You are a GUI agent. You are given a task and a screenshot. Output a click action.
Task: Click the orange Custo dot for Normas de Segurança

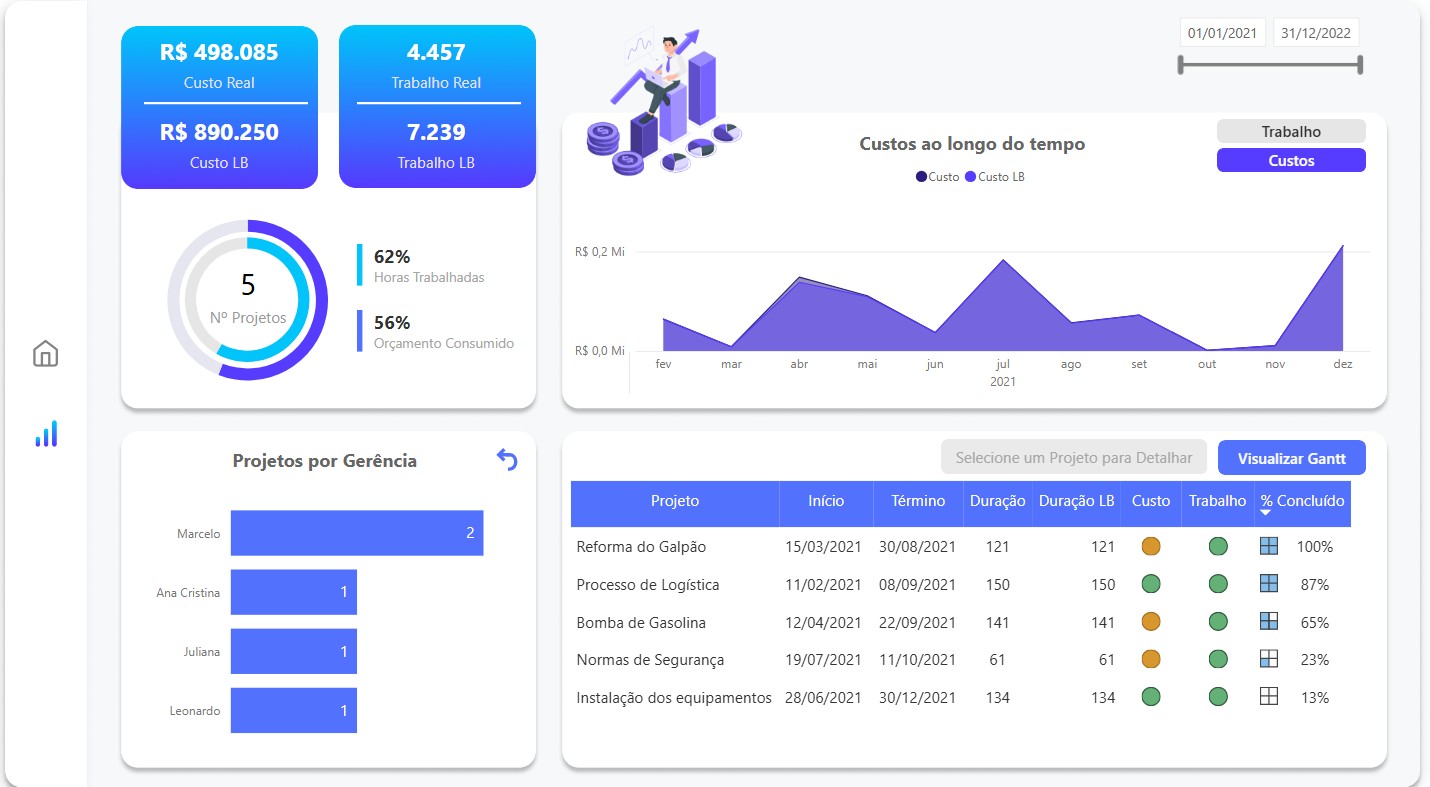[x=1150, y=659]
